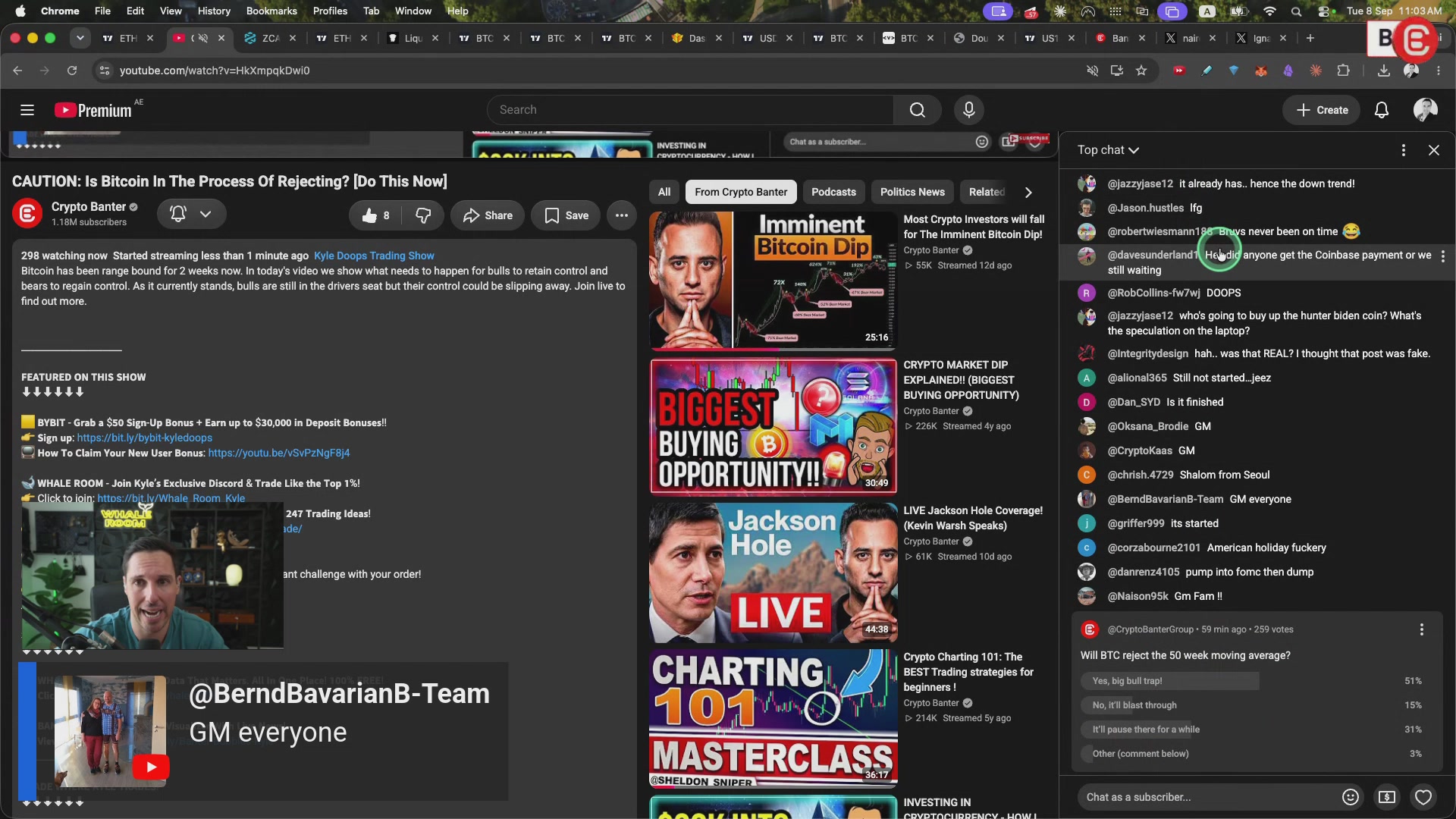This screenshot has width=1456, height=819.
Task: Open Chrome extensions puzzle icon
Action: pos(1344,71)
